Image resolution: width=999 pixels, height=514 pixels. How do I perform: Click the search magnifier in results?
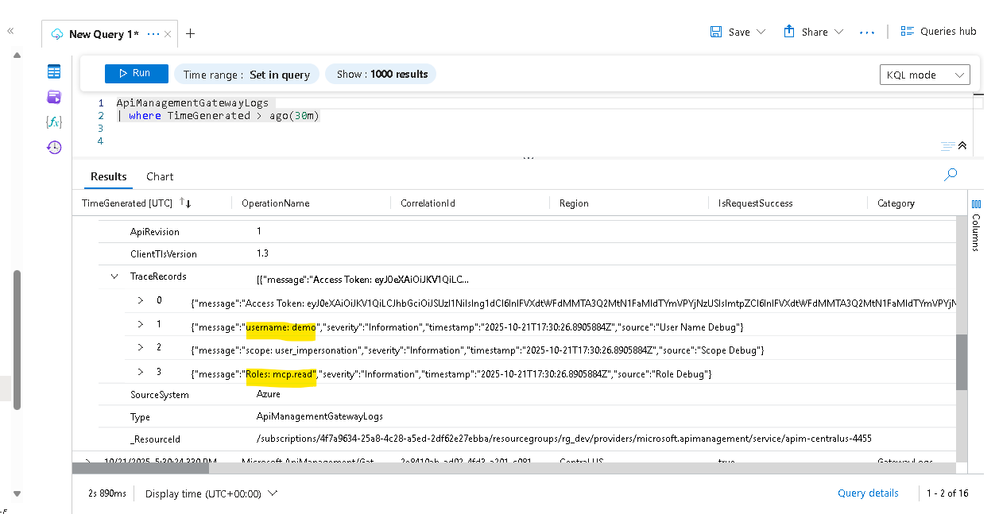pyautogui.click(x=950, y=175)
